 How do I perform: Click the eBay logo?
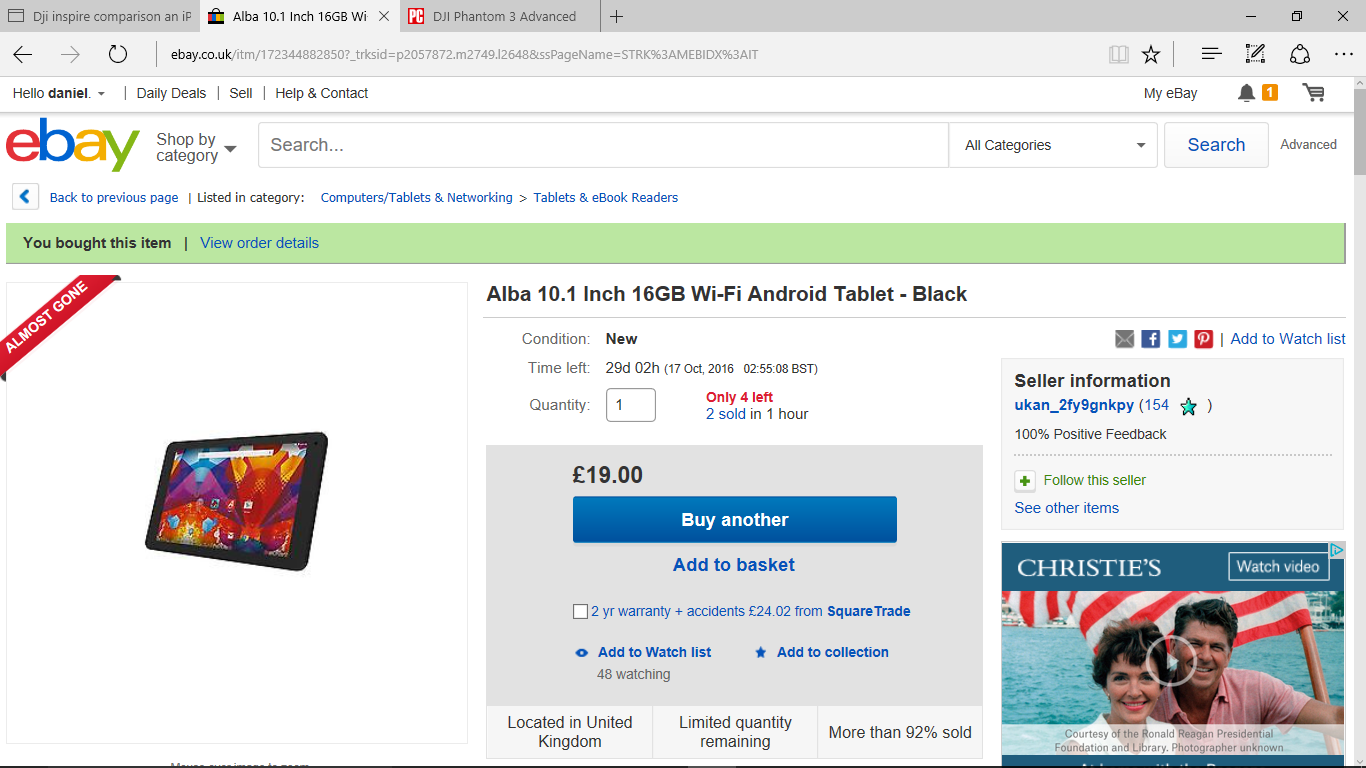pyautogui.click(x=73, y=144)
